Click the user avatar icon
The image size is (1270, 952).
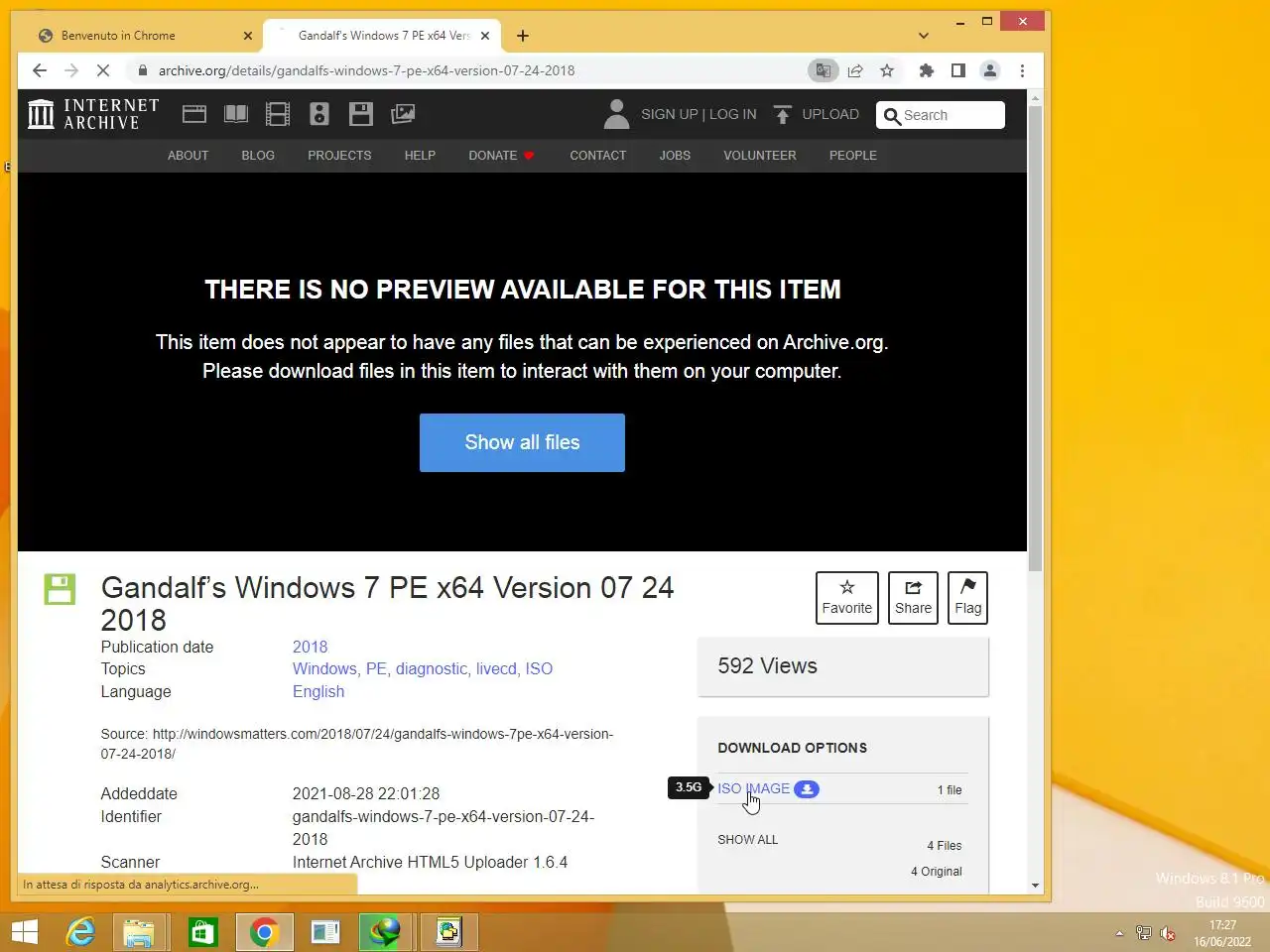pyautogui.click(x=616, y=114)
